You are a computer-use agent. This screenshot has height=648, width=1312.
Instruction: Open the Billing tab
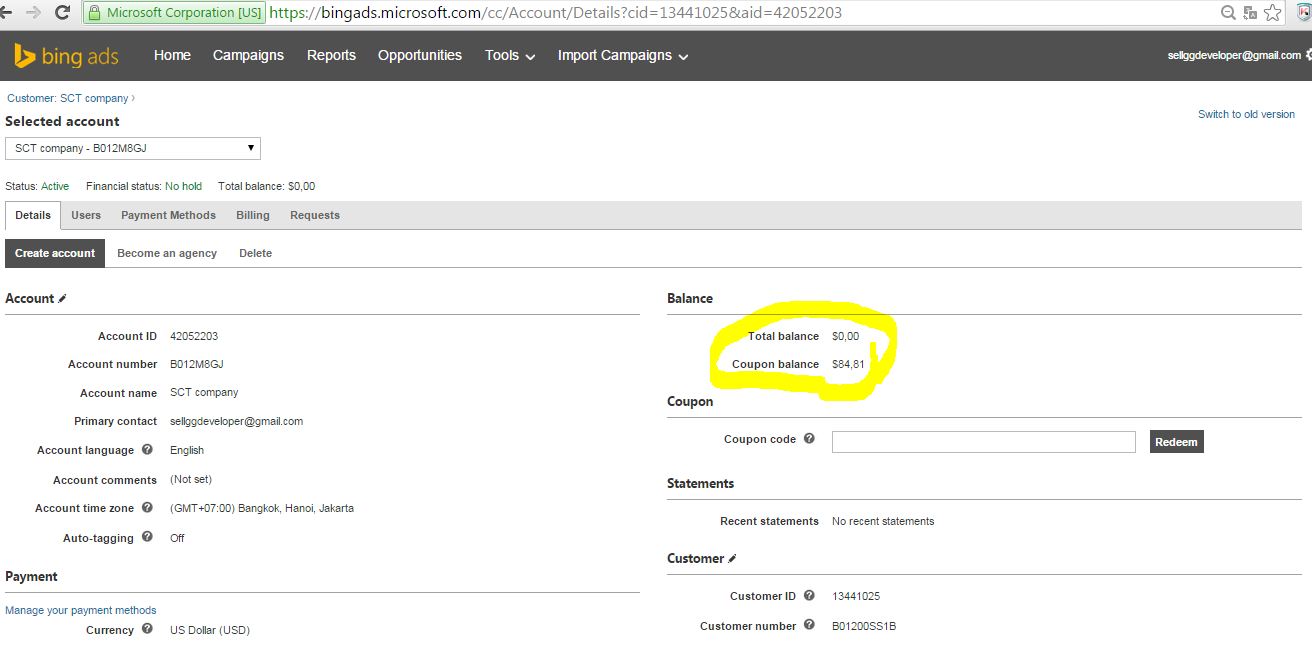252,215
